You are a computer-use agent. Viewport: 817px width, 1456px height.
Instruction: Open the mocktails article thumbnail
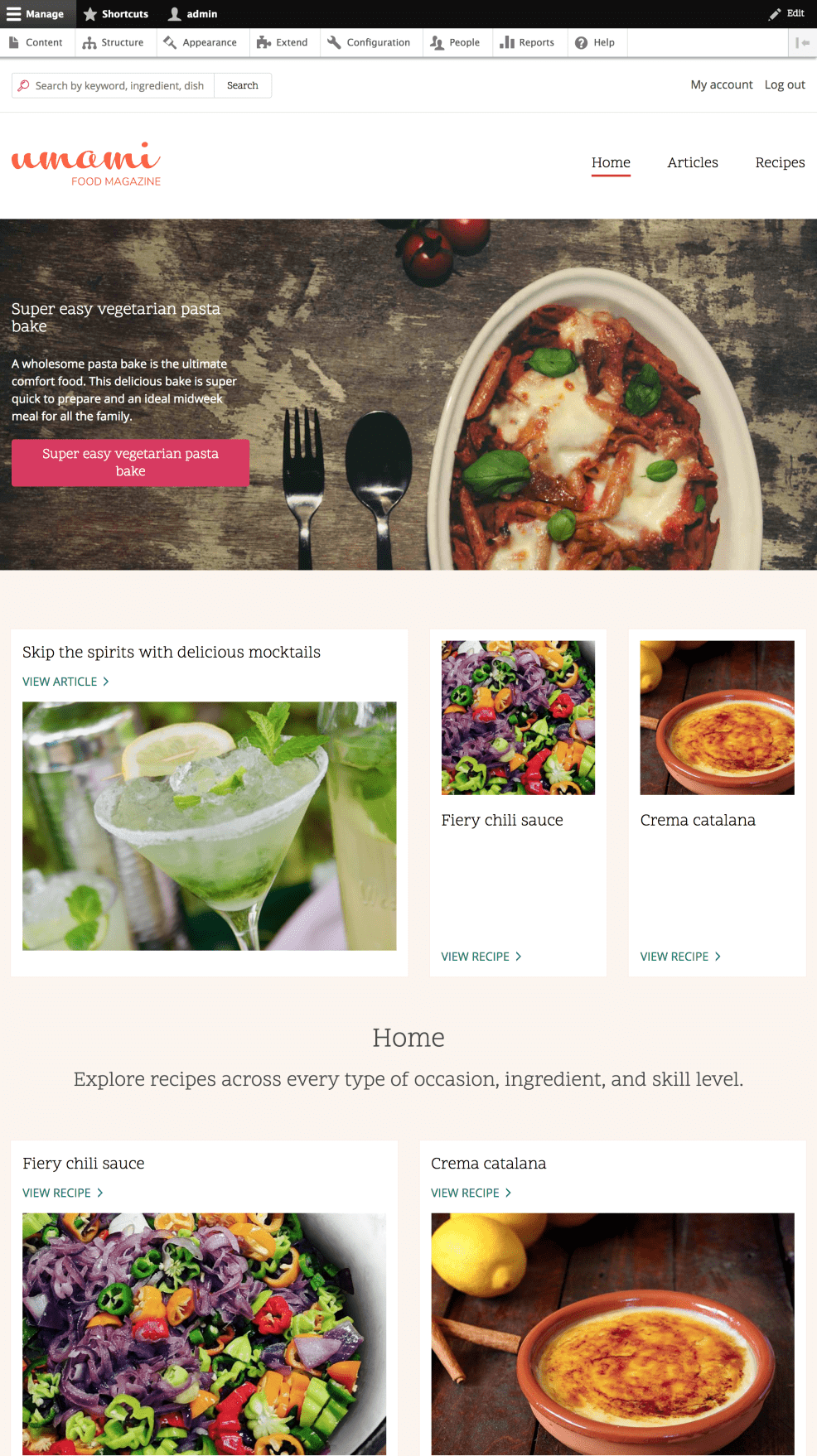pos(210,826)
